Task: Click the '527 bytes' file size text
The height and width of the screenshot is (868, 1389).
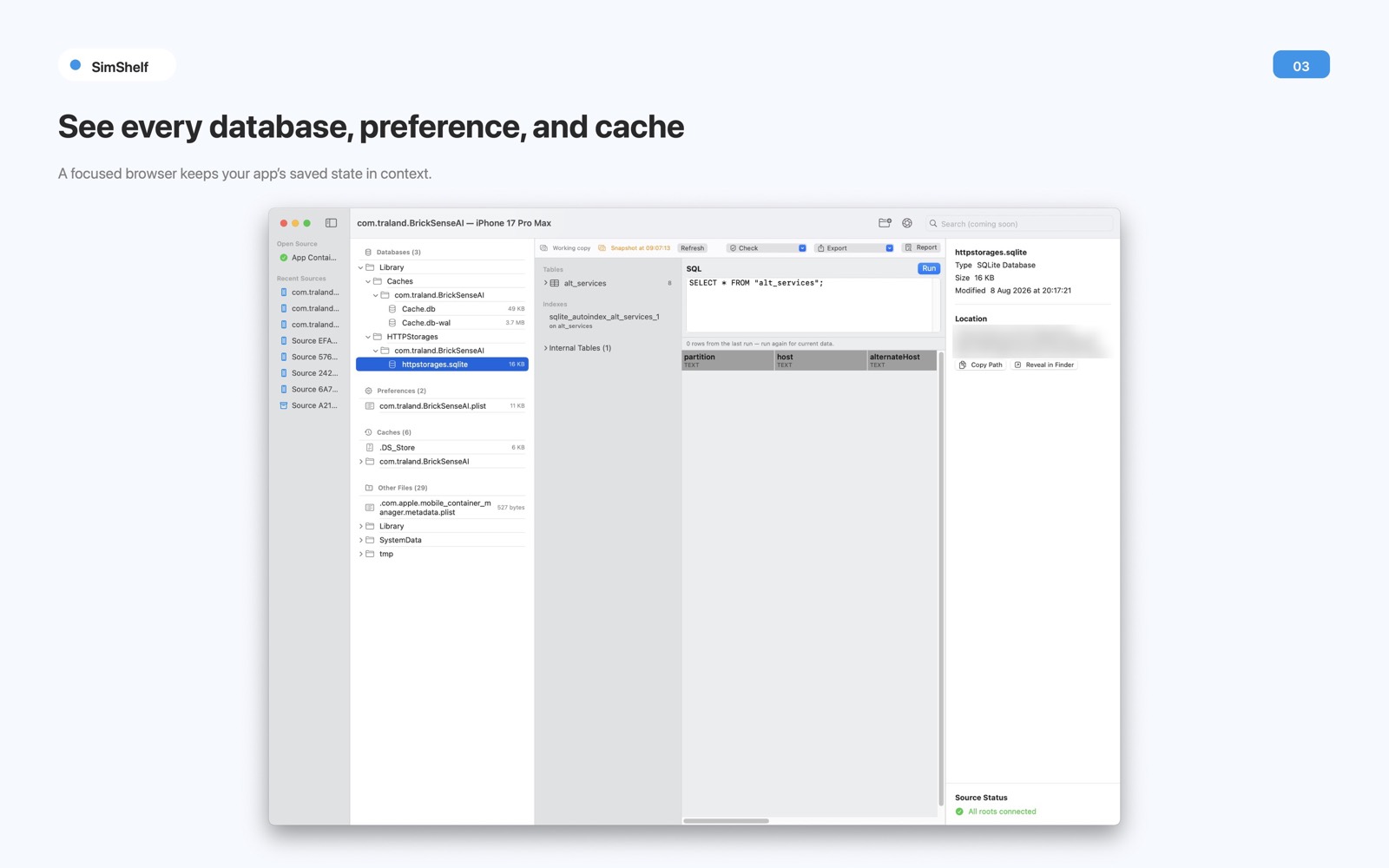Action: [510, 508]
